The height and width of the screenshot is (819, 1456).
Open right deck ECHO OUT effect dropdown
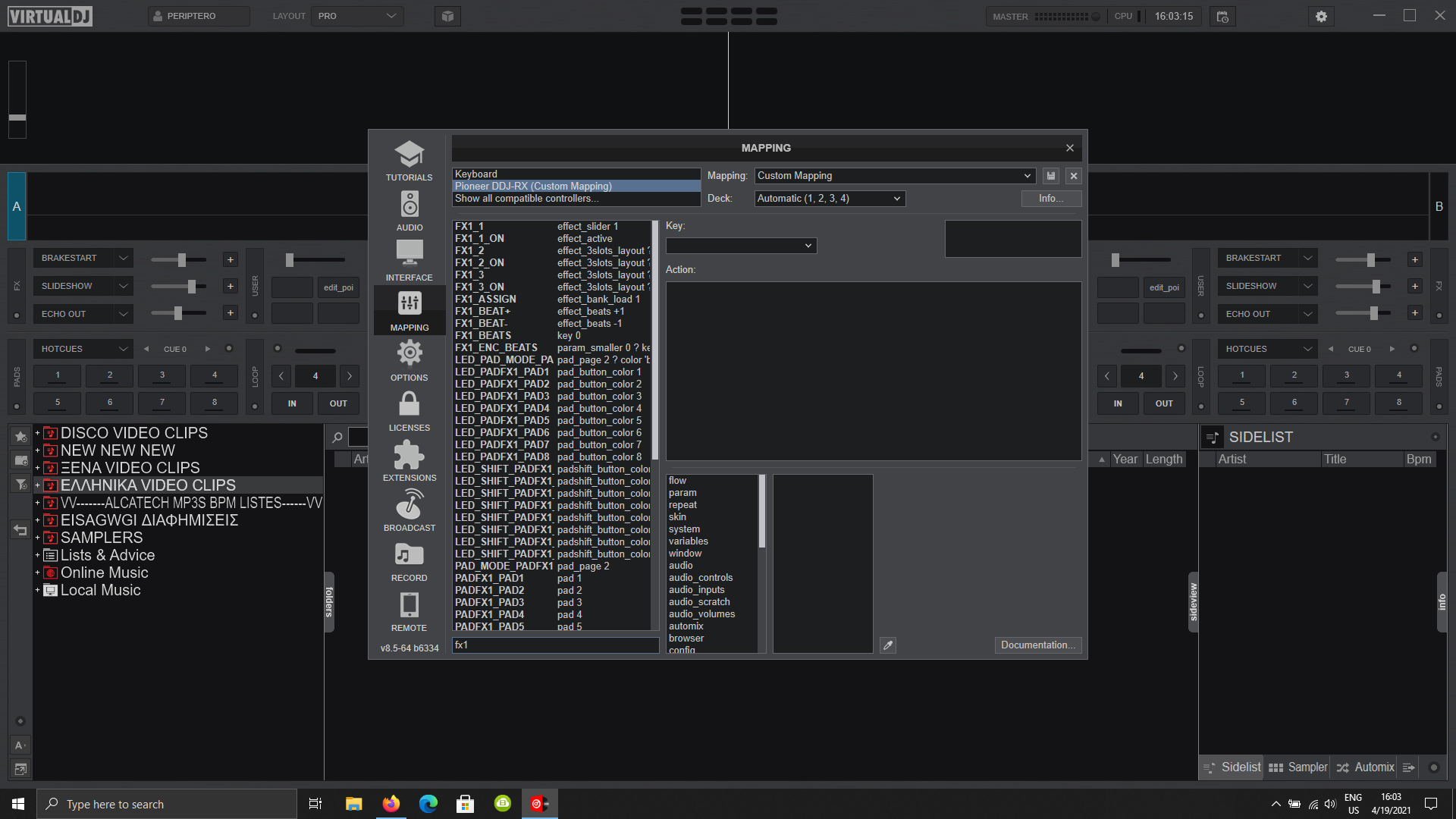click(1267, 314)
